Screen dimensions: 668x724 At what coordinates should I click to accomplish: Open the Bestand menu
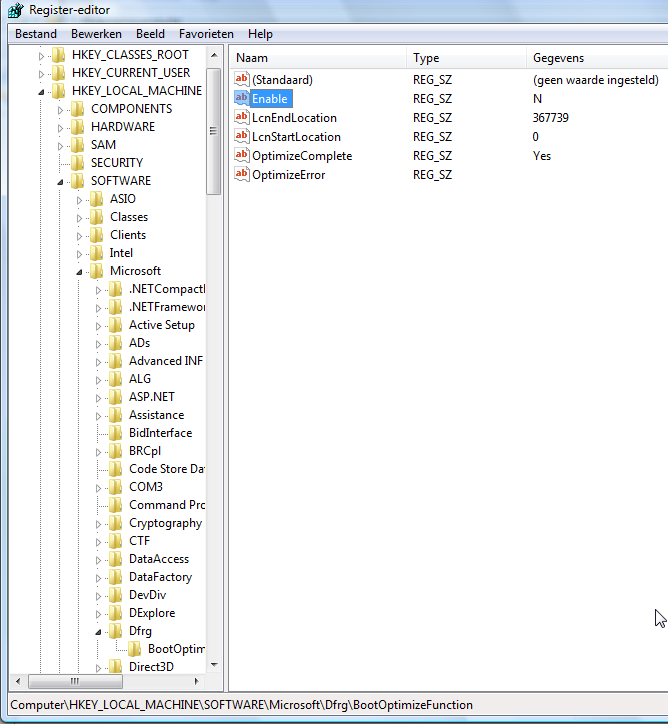pos(36,34)
